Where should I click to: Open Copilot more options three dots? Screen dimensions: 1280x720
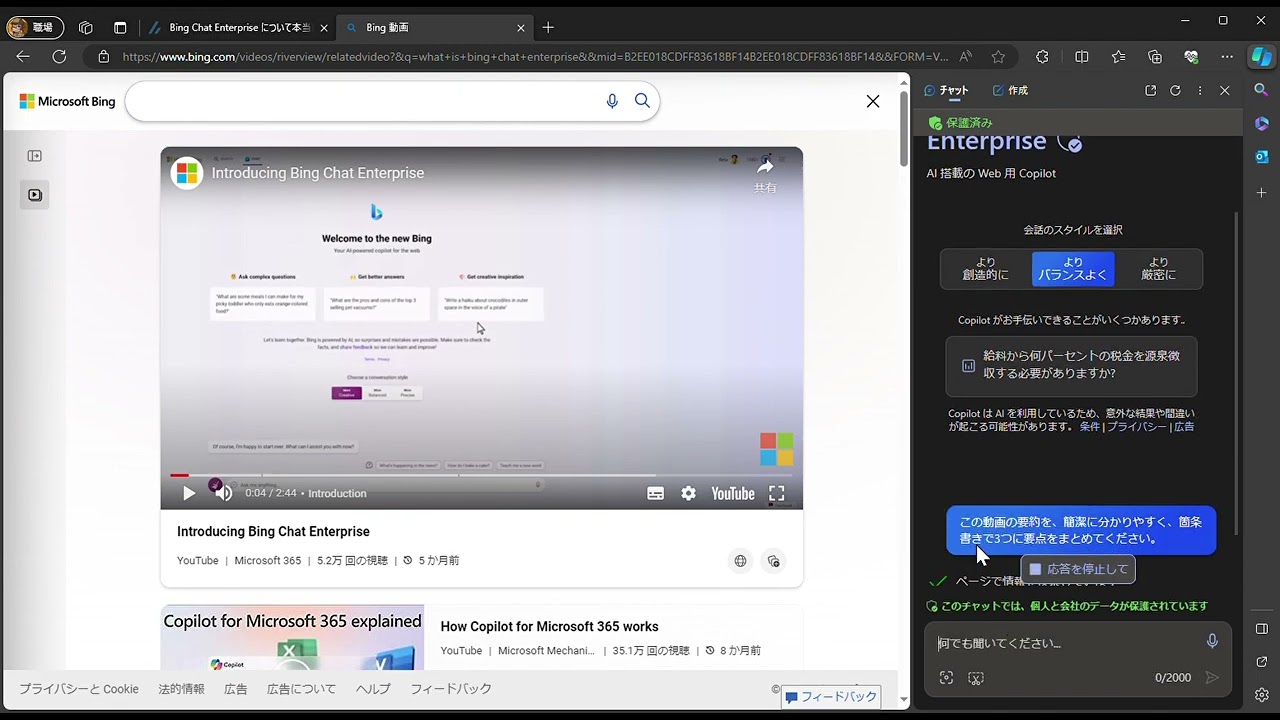click(x=1200, y=90)
